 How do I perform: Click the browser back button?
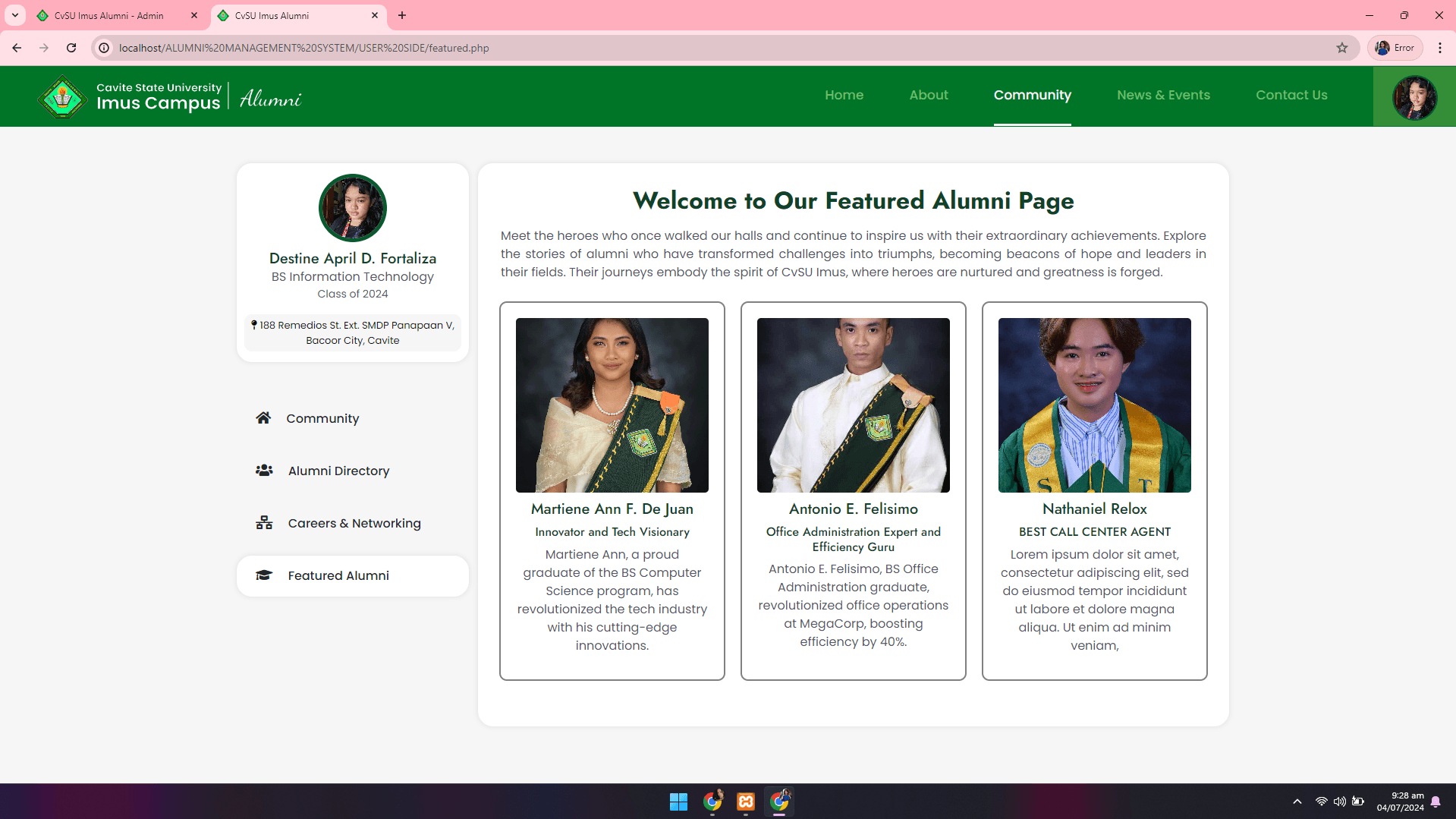tap(17, 47)
